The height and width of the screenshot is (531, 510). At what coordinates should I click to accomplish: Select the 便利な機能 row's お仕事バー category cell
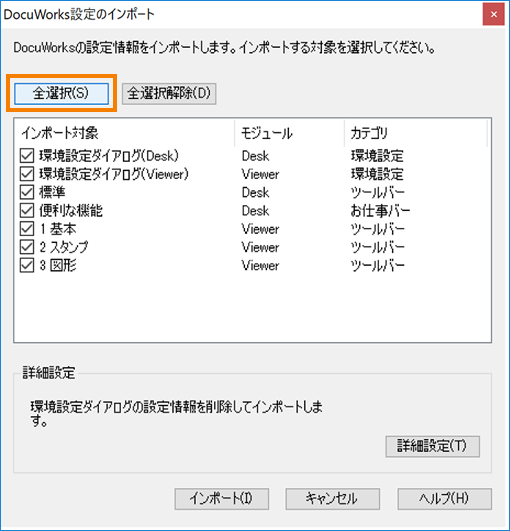point(380,211)
